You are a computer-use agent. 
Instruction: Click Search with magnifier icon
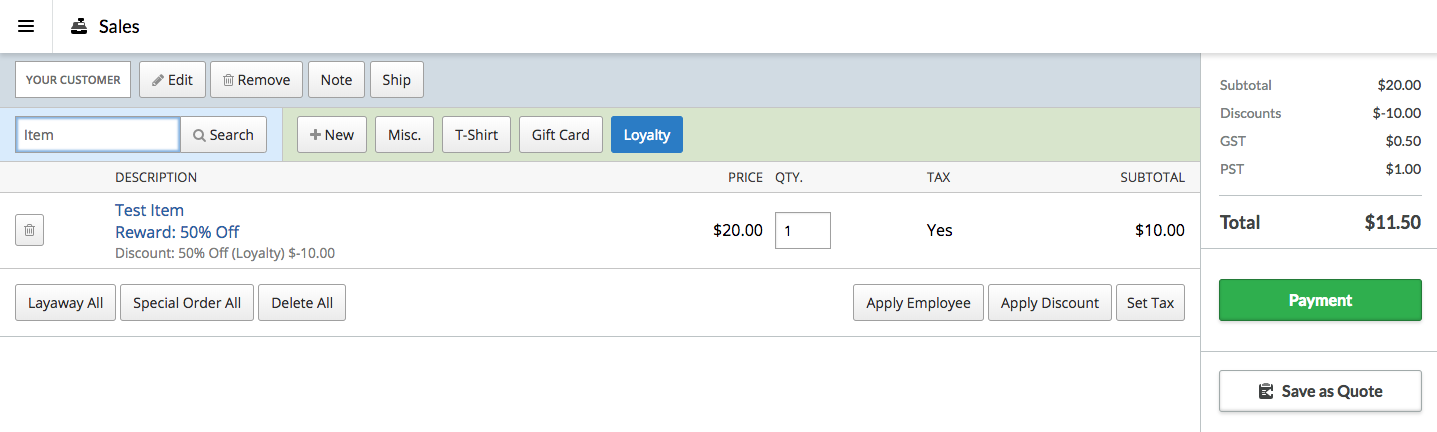tap(223, 135)
